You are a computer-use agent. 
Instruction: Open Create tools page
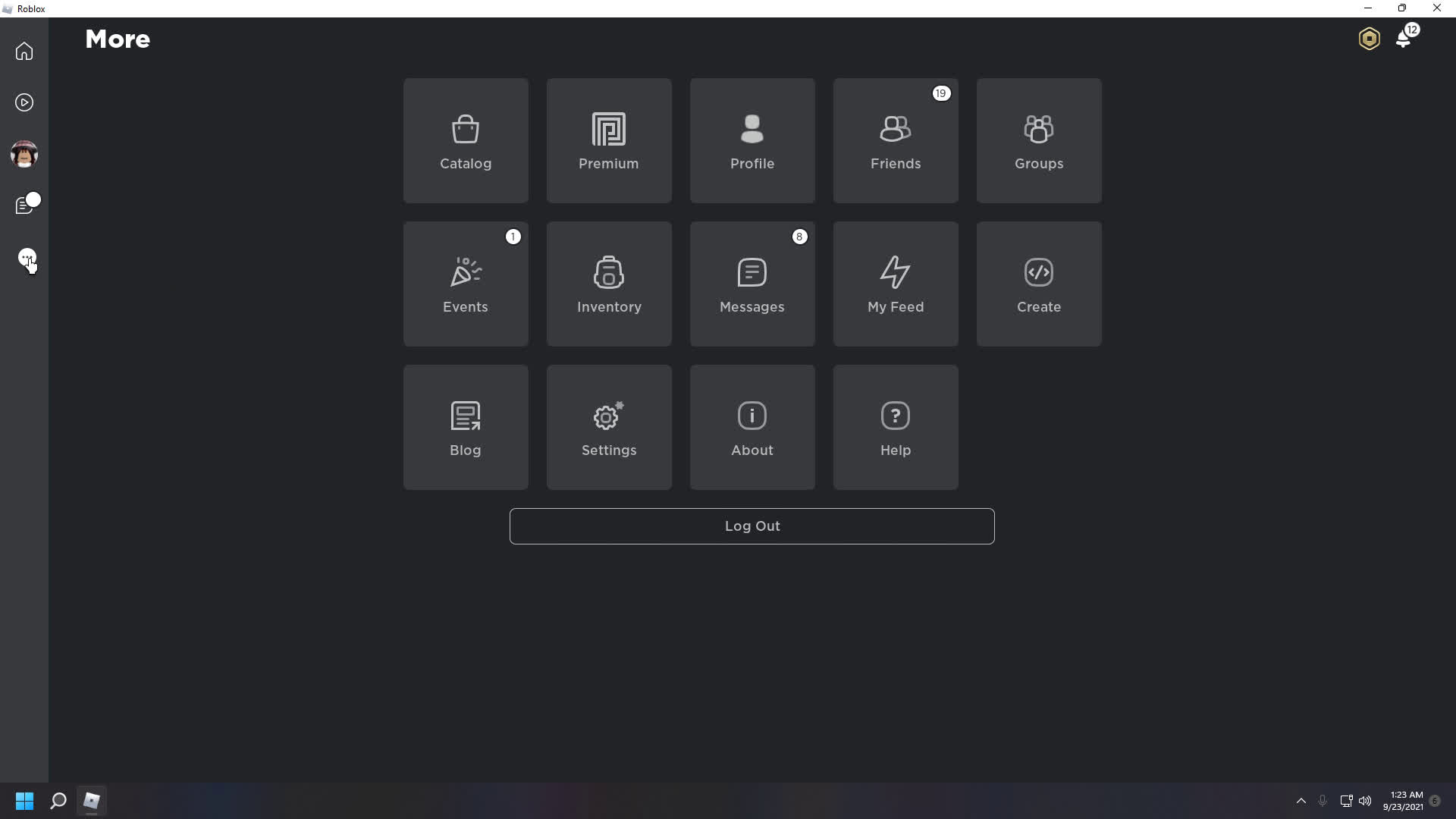pyautogui.click(x=1039, y=284)
